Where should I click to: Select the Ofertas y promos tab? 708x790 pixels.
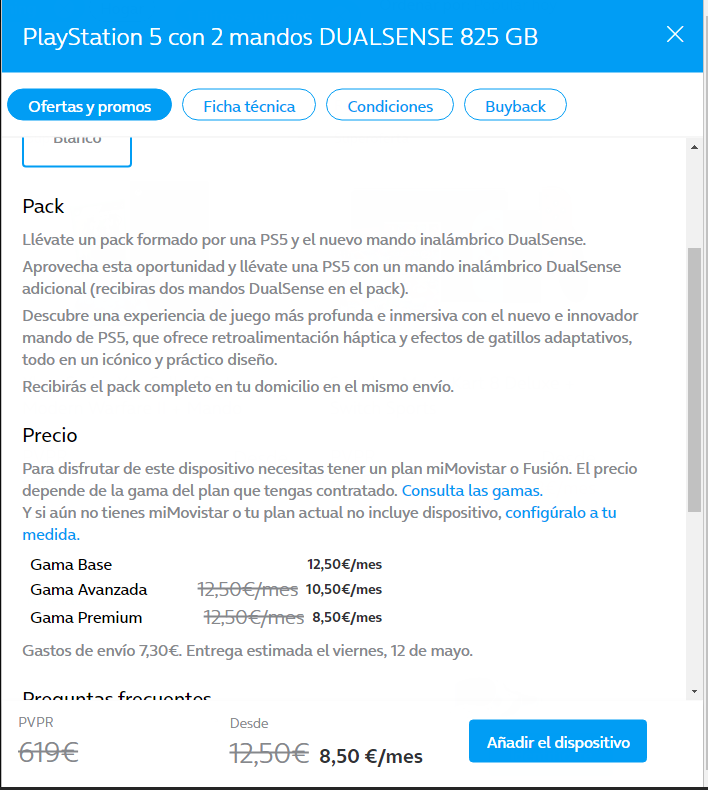click(x=90, y=105)
